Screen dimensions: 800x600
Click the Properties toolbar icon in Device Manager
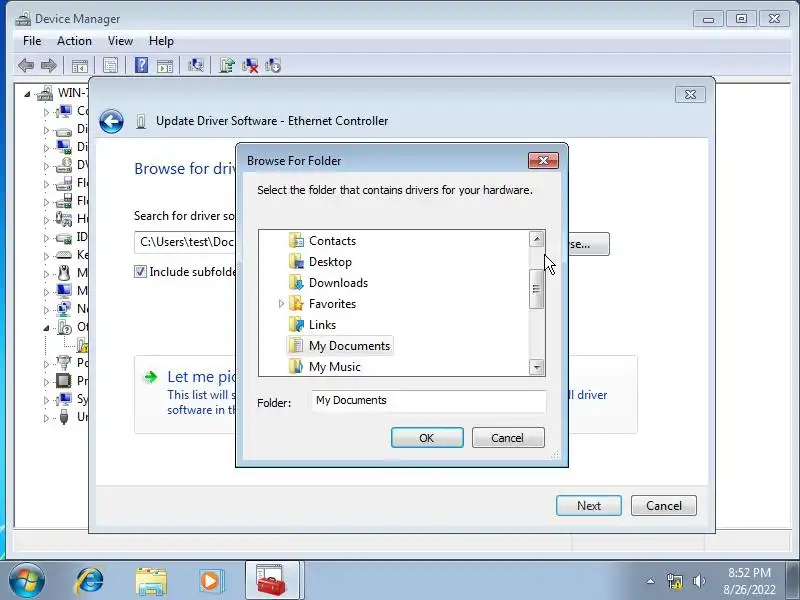click(110, 65)
